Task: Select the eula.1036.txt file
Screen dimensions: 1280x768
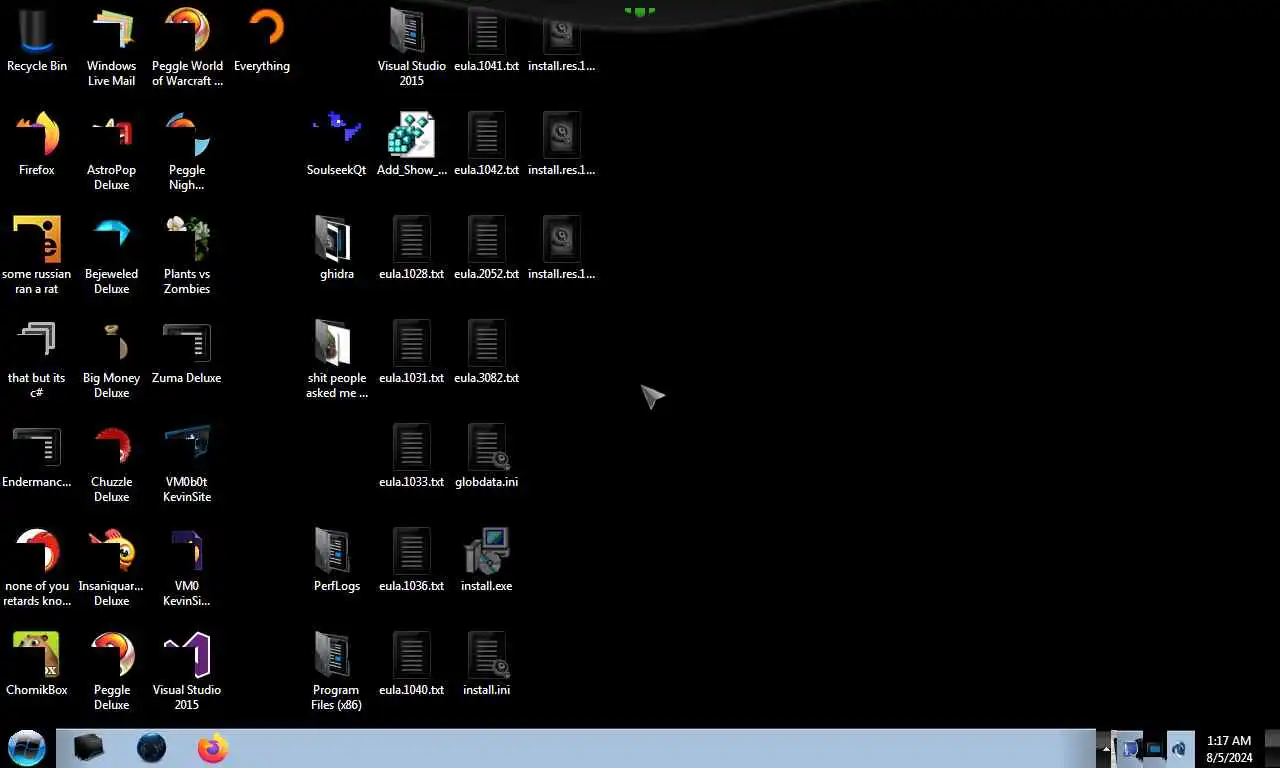Action: tap(412, 560)
